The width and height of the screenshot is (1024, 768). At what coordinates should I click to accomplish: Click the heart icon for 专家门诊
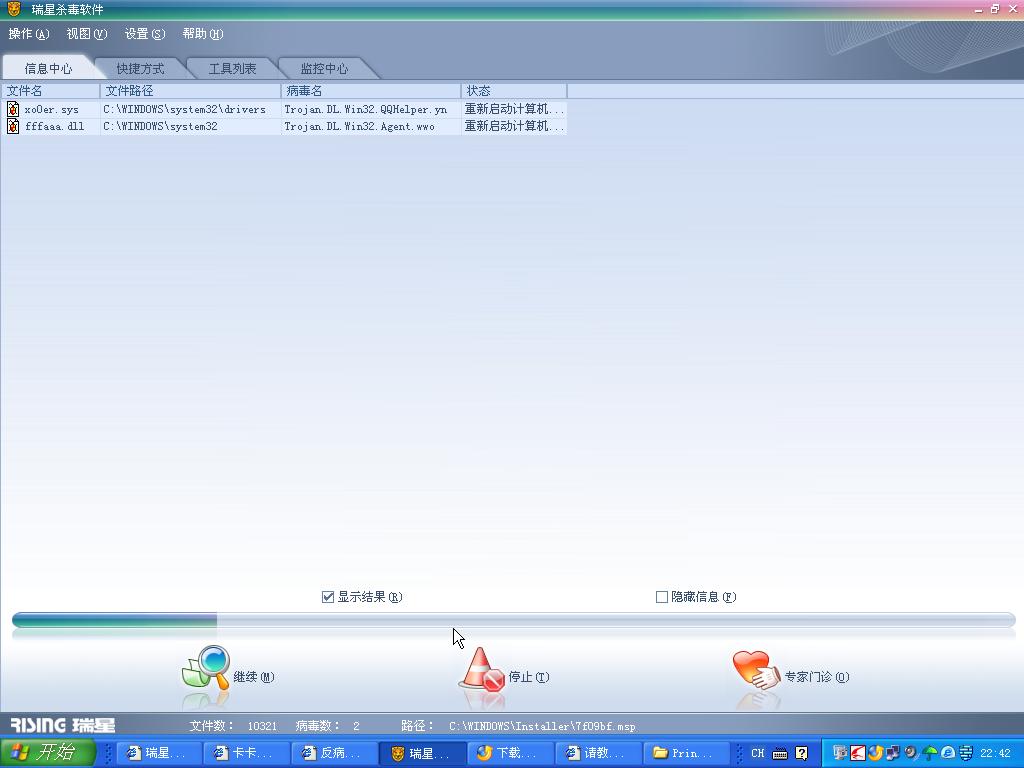pos(756,669)
